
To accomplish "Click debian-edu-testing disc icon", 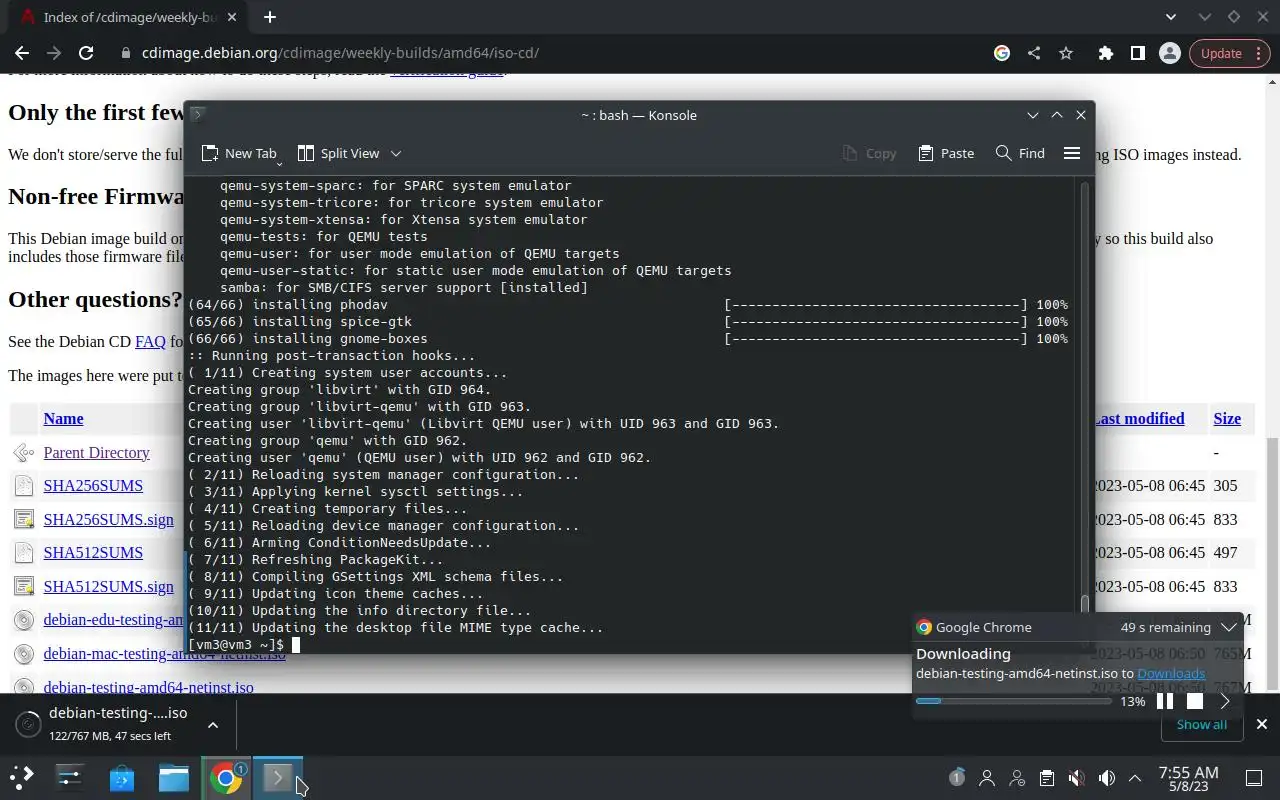I will pos(23,620).
